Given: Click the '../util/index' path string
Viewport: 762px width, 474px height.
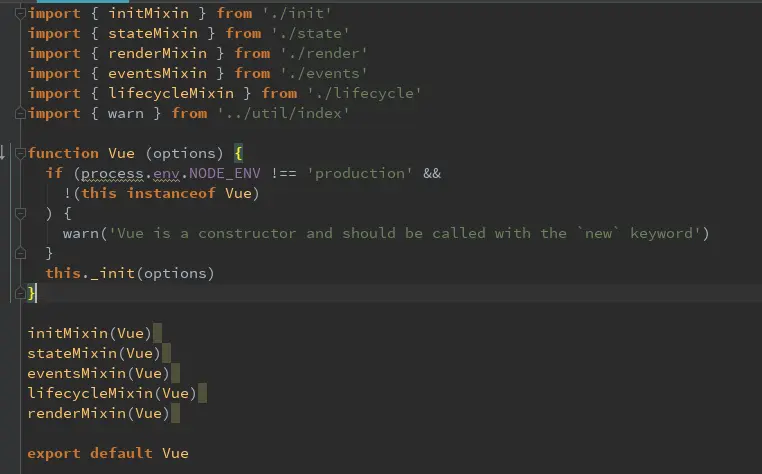Looking at the screenshot, I should pyautogui.click(x=283, y=113).
